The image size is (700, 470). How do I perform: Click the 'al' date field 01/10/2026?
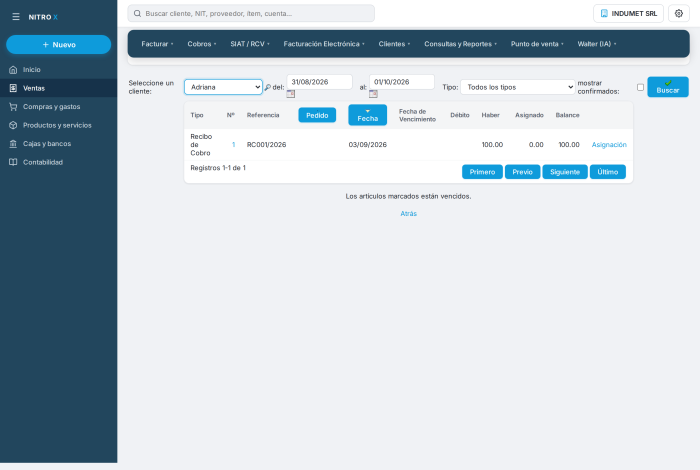(x=402, y=82)
